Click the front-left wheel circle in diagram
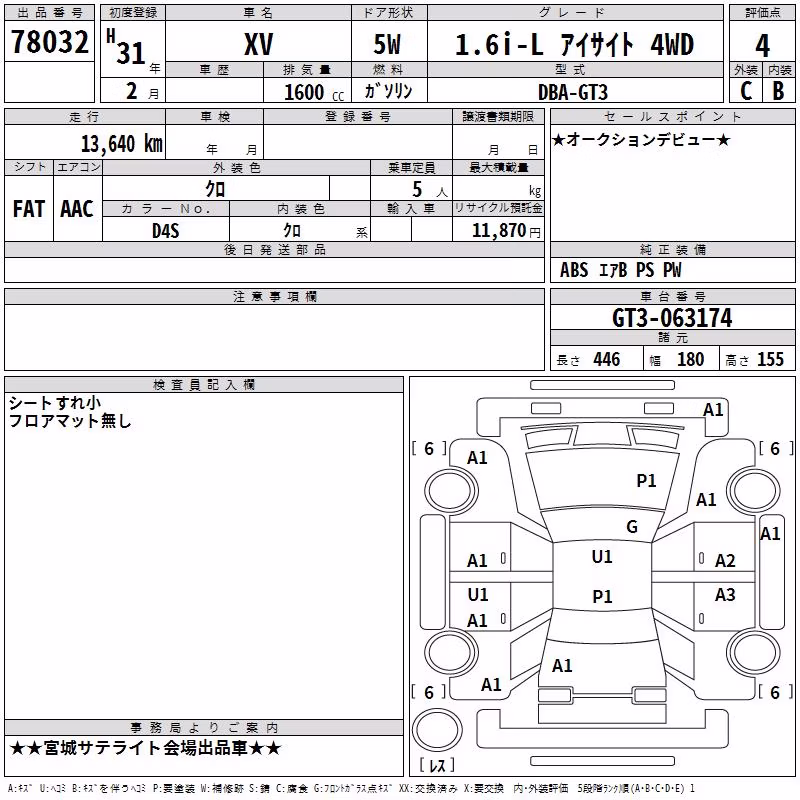The height and width of the screenshot is (800, 800). click(x=451, y=491)
